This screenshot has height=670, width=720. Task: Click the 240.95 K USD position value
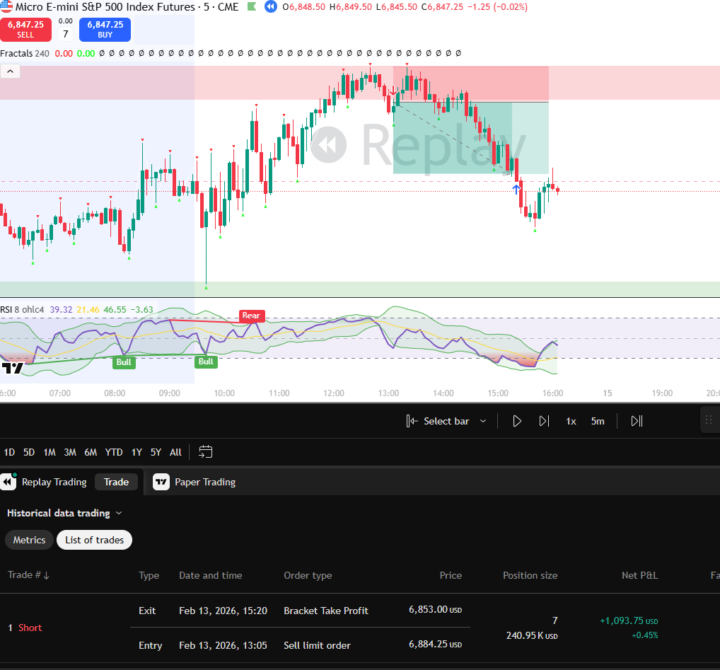(x=532, y=636)
